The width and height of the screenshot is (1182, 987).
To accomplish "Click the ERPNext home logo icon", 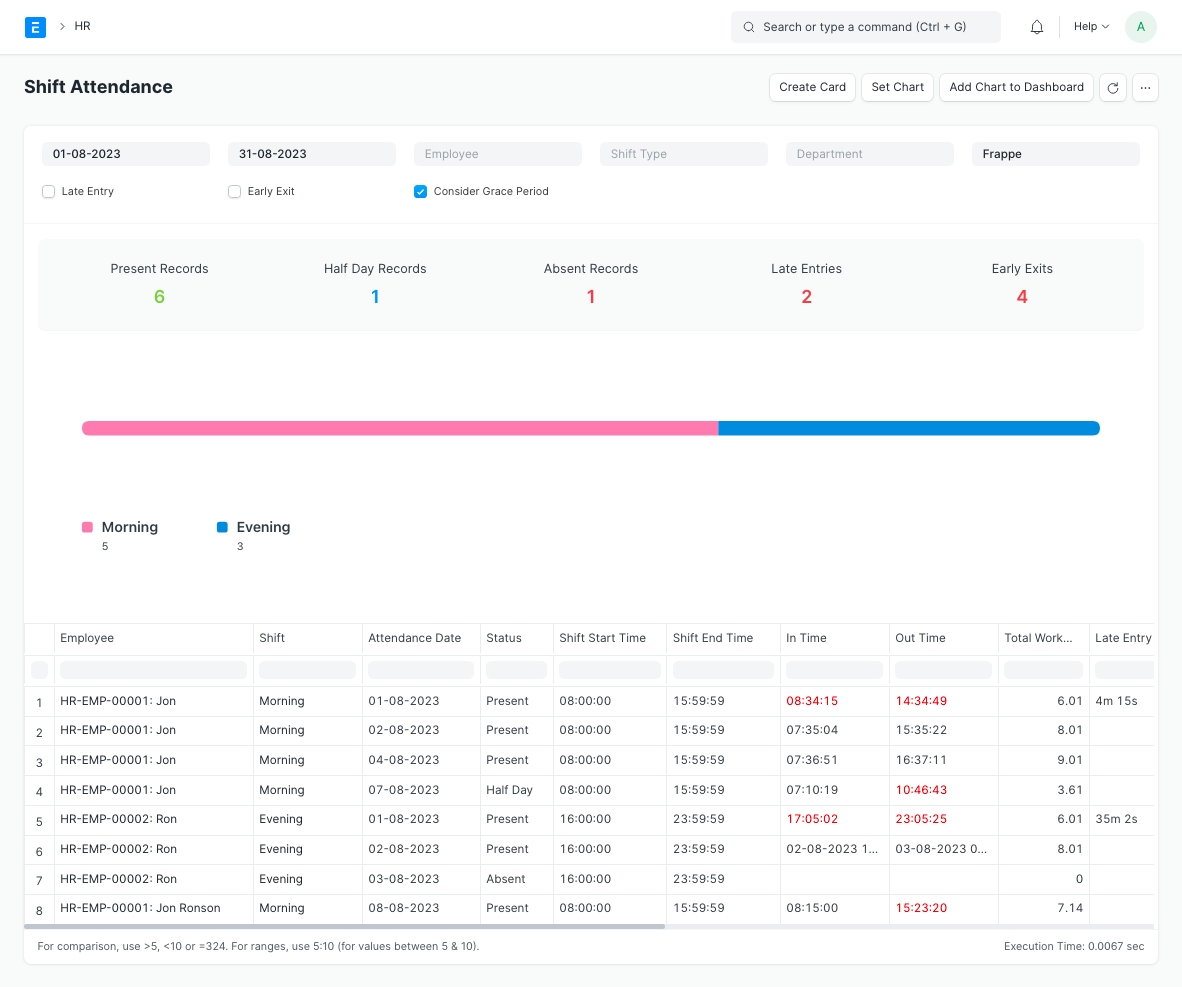I will (35, 27).
